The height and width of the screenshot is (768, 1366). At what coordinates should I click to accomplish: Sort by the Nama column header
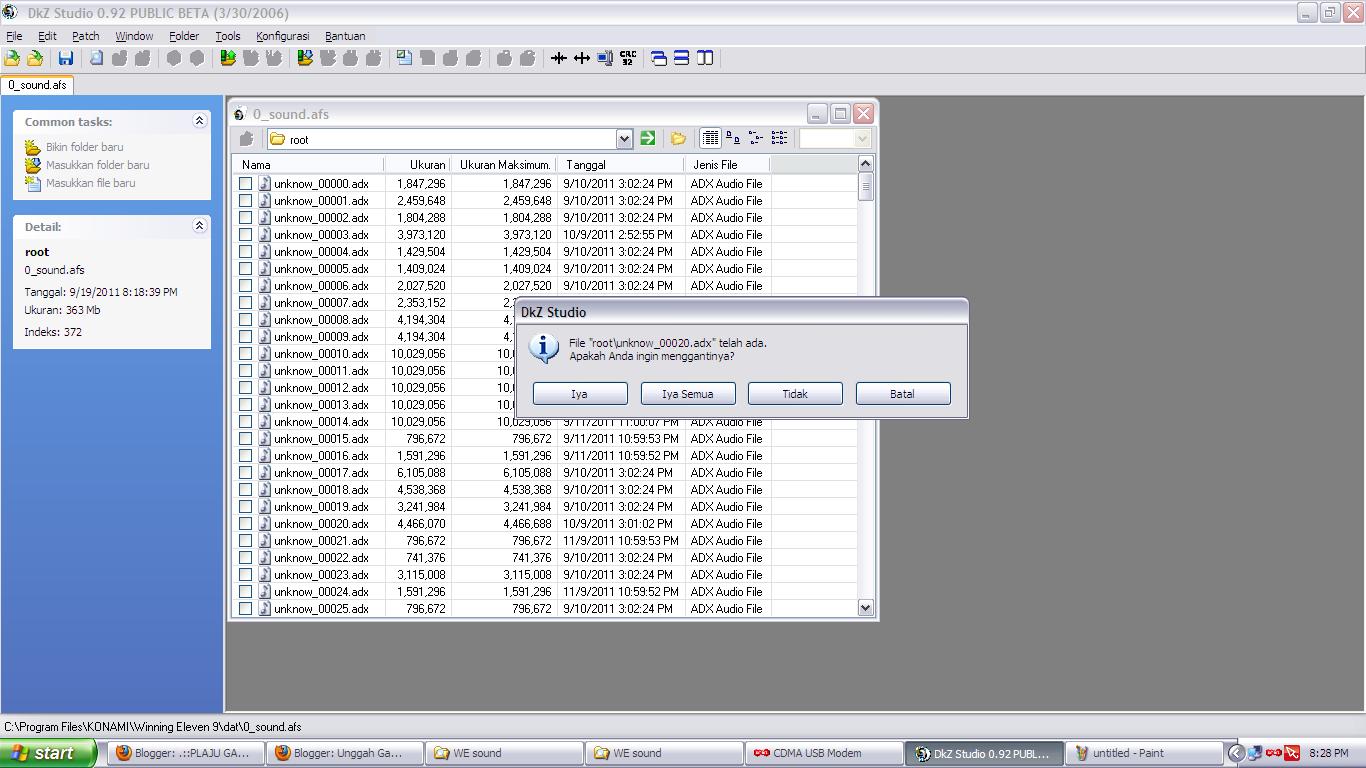point(309,165)
